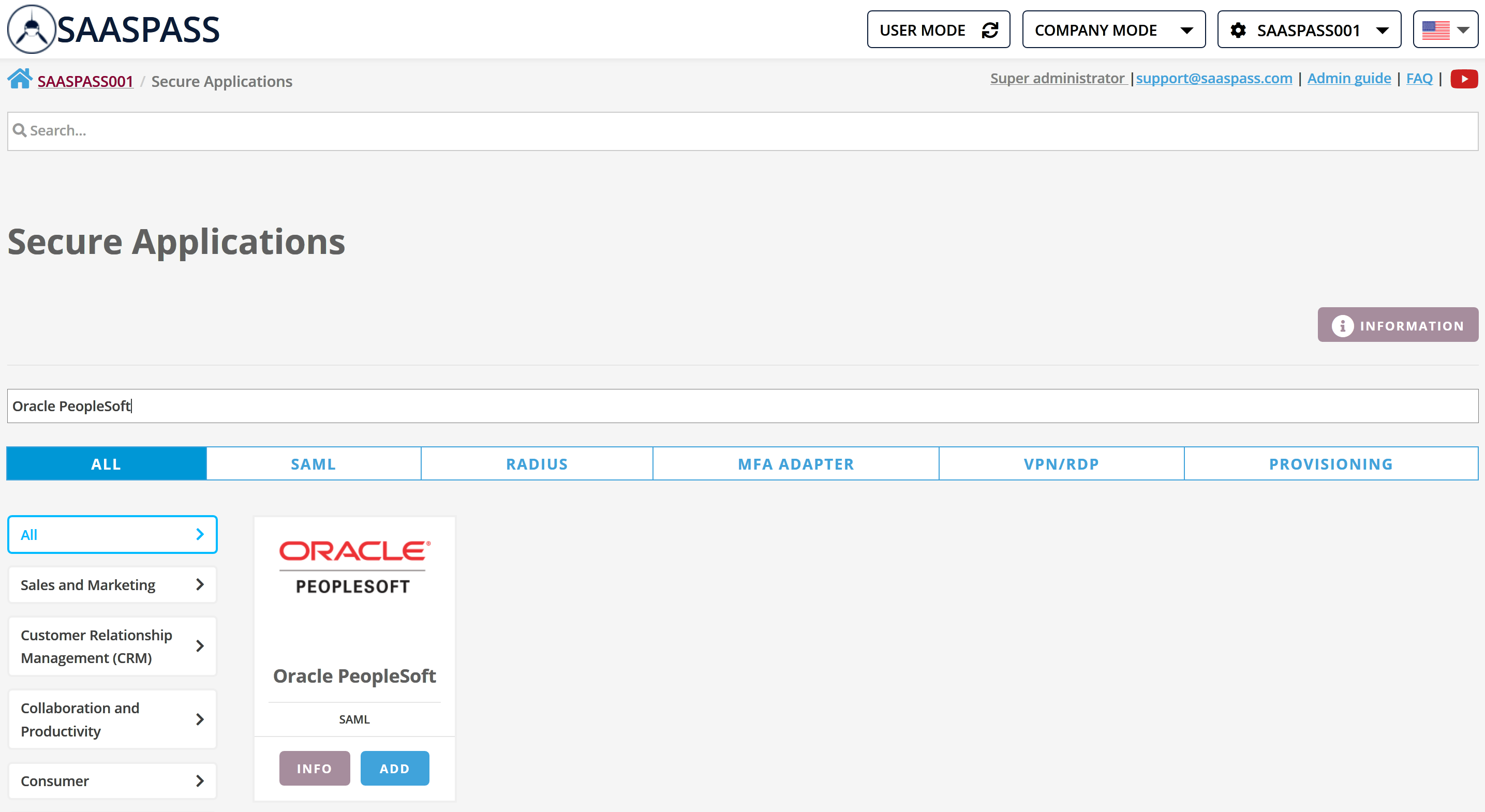Click the refresh icon inside USER MODE

click(x=989, y=29)
